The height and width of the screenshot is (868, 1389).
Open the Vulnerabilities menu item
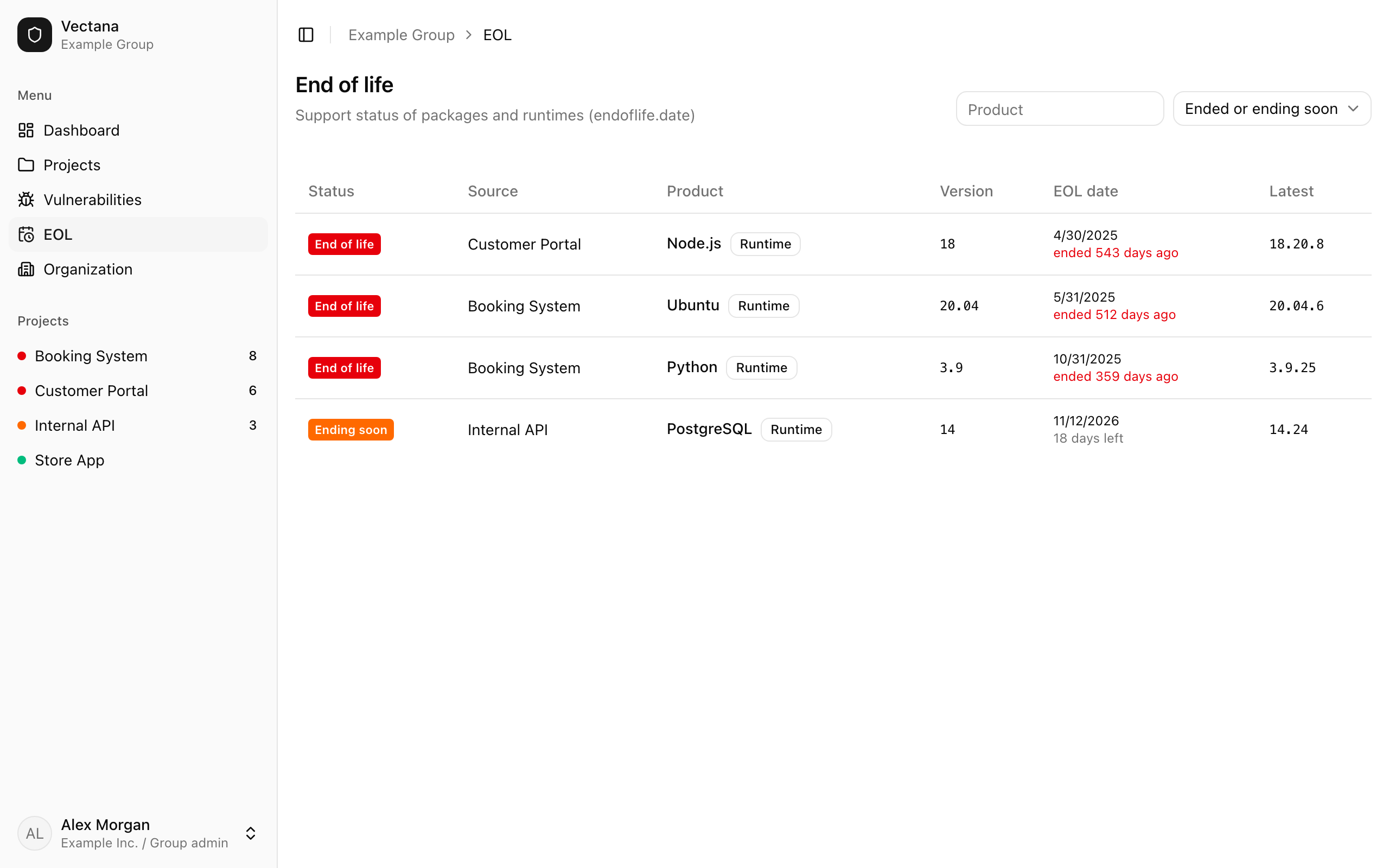138,200
